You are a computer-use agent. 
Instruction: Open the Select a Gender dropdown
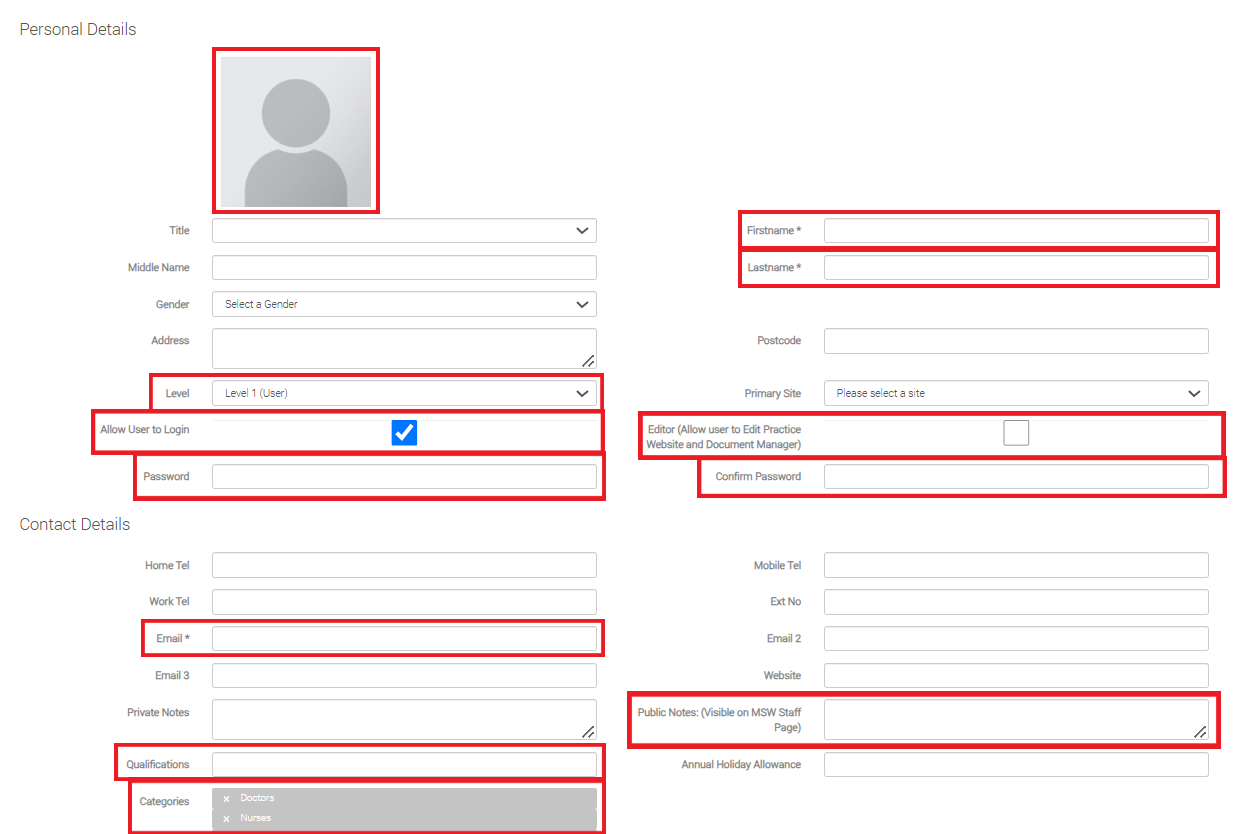tap(403, 304)
